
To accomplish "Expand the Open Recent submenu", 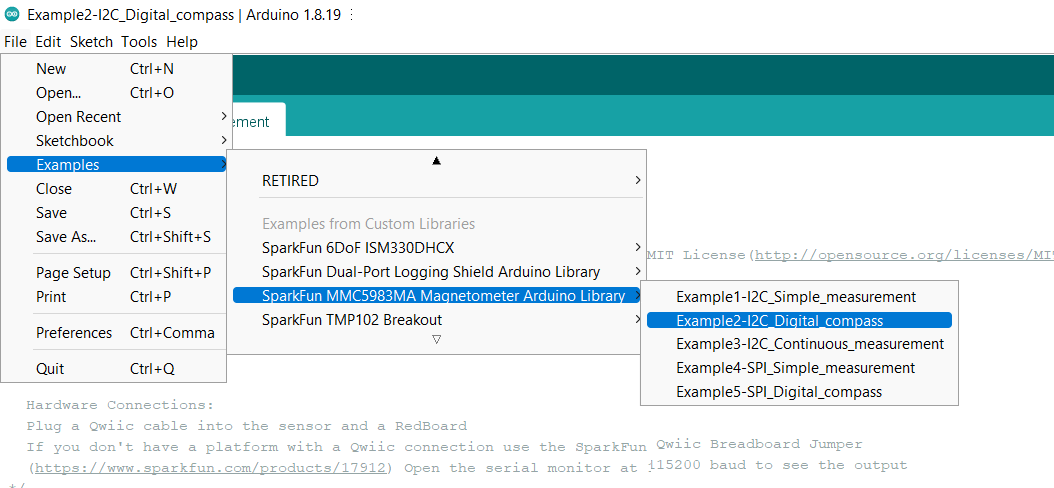I will [x=117, y=117].
